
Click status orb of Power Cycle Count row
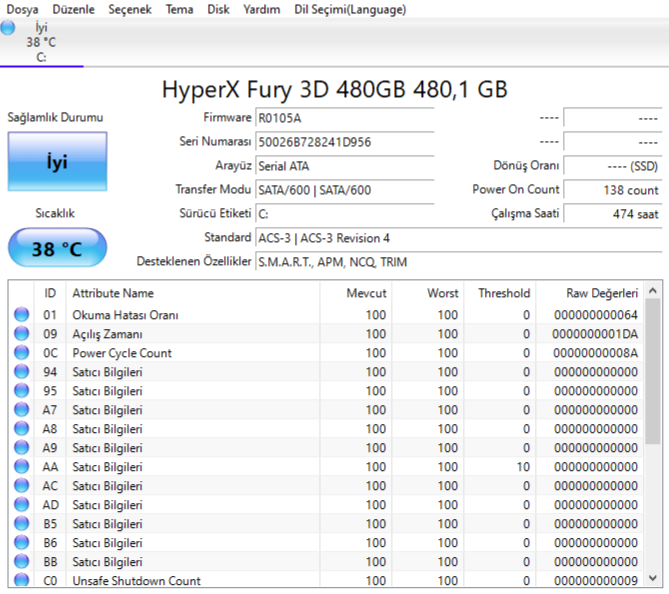coord(21,353)
